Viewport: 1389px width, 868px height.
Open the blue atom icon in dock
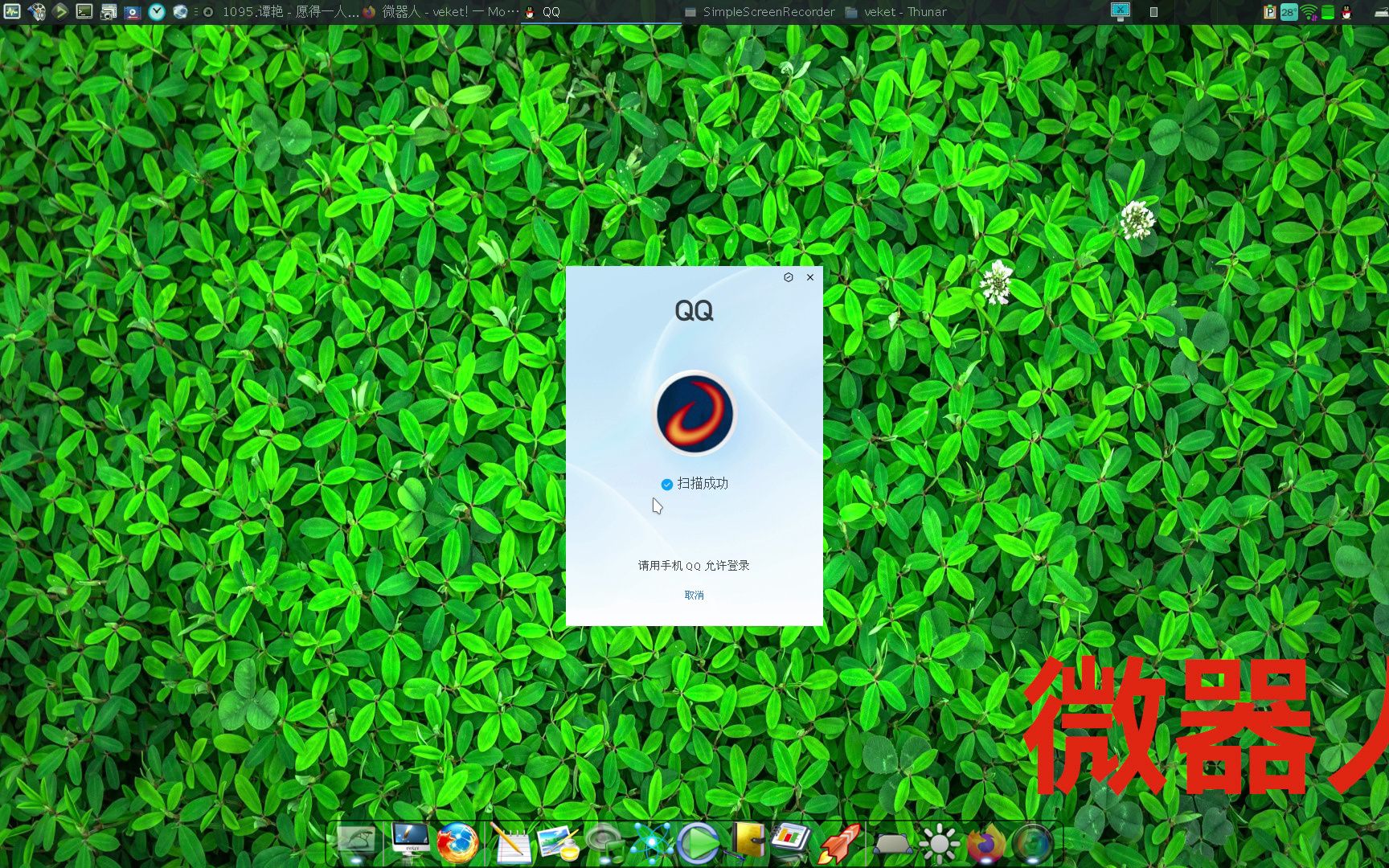coord(651,844)
